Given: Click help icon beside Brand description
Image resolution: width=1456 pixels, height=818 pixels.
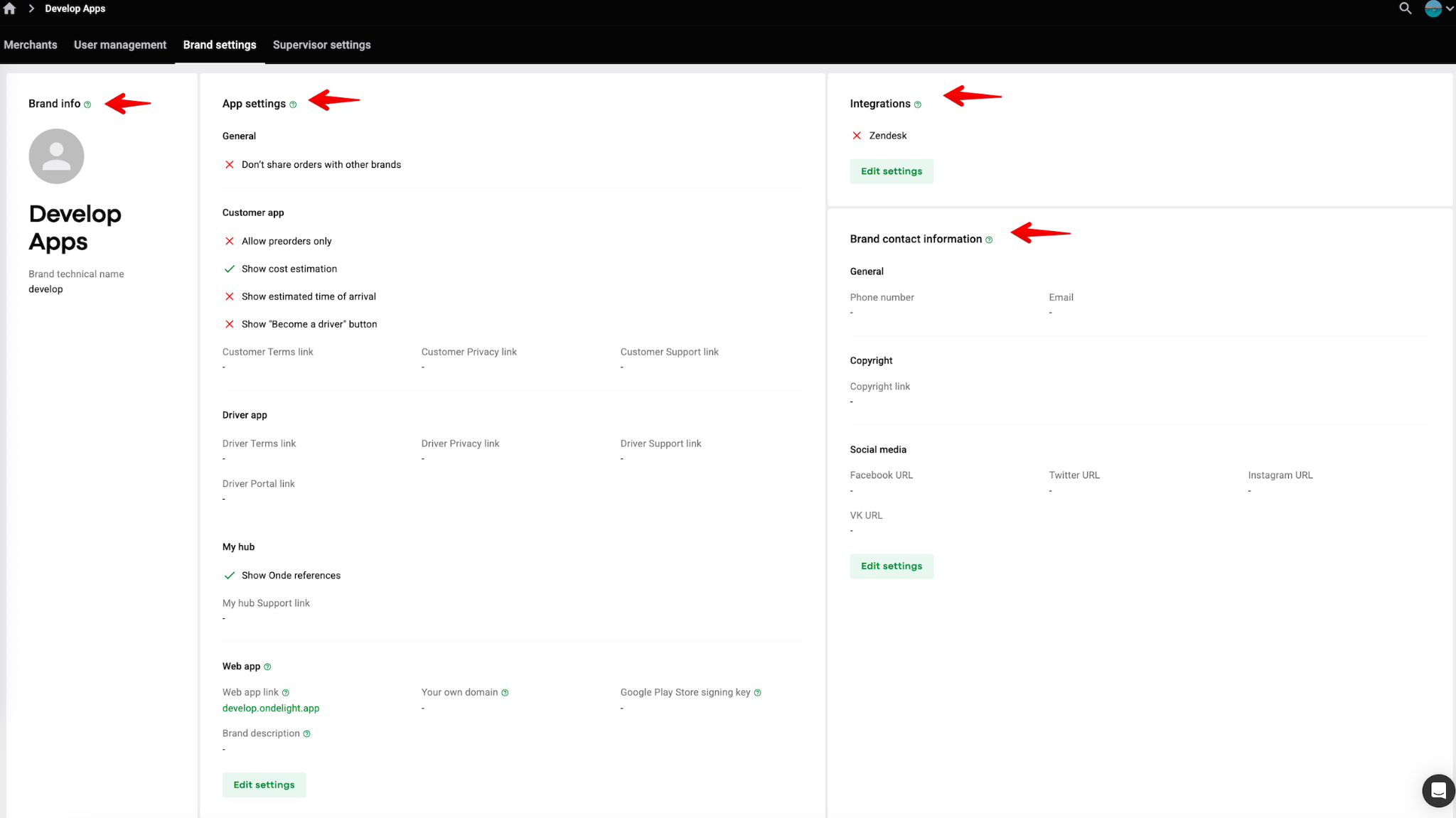Looking at the screenshot, I should pos(306,734).
